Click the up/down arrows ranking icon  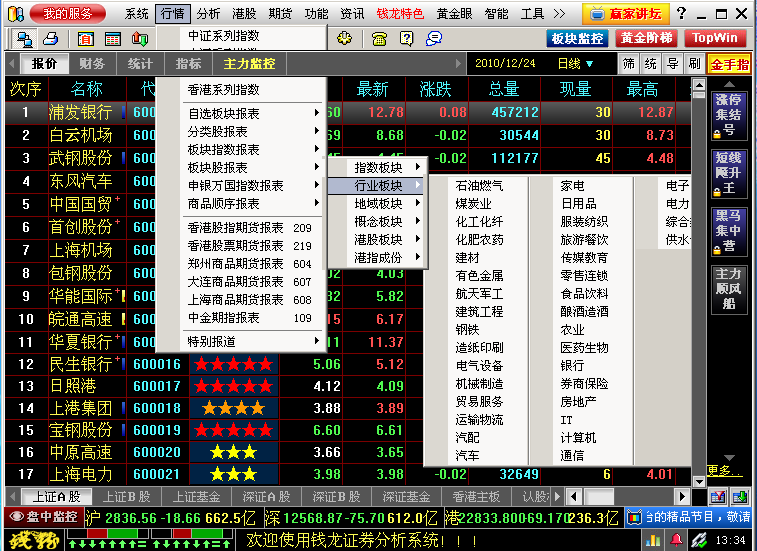click(x=140, y=39)
